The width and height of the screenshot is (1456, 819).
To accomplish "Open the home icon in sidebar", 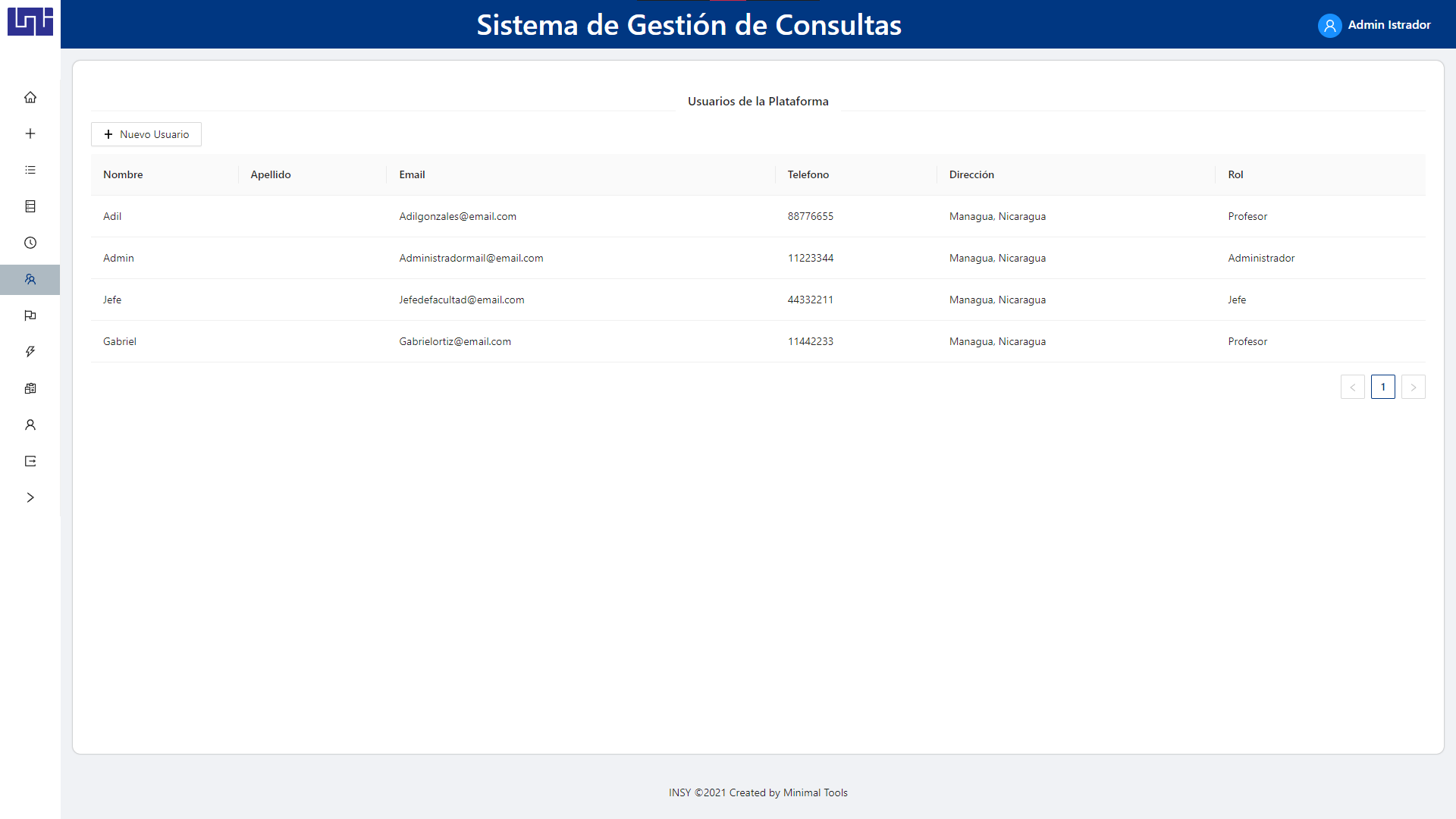I will [x=30, y=97].
